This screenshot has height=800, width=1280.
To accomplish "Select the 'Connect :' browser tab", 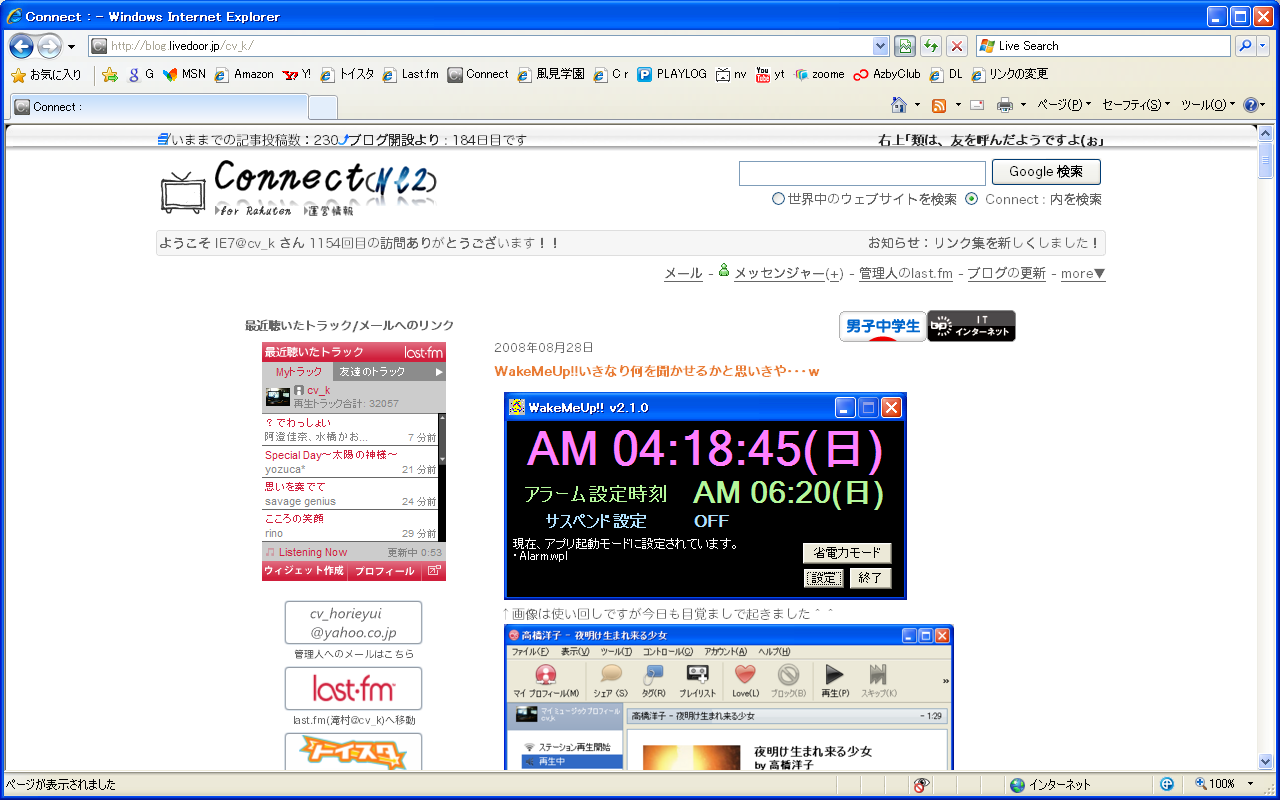I will (x=158, y=107).
